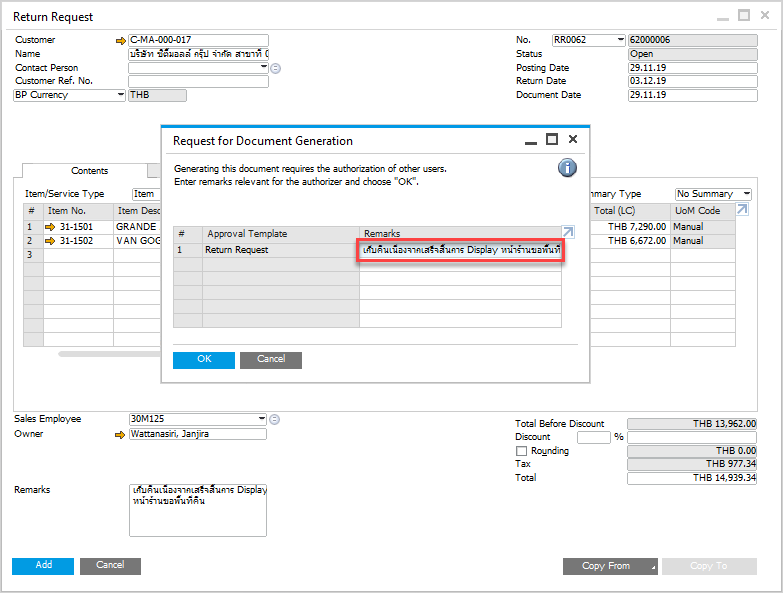Open the RR0062 series dropdown
The image size is (783, 593).
tap(620, 39)
